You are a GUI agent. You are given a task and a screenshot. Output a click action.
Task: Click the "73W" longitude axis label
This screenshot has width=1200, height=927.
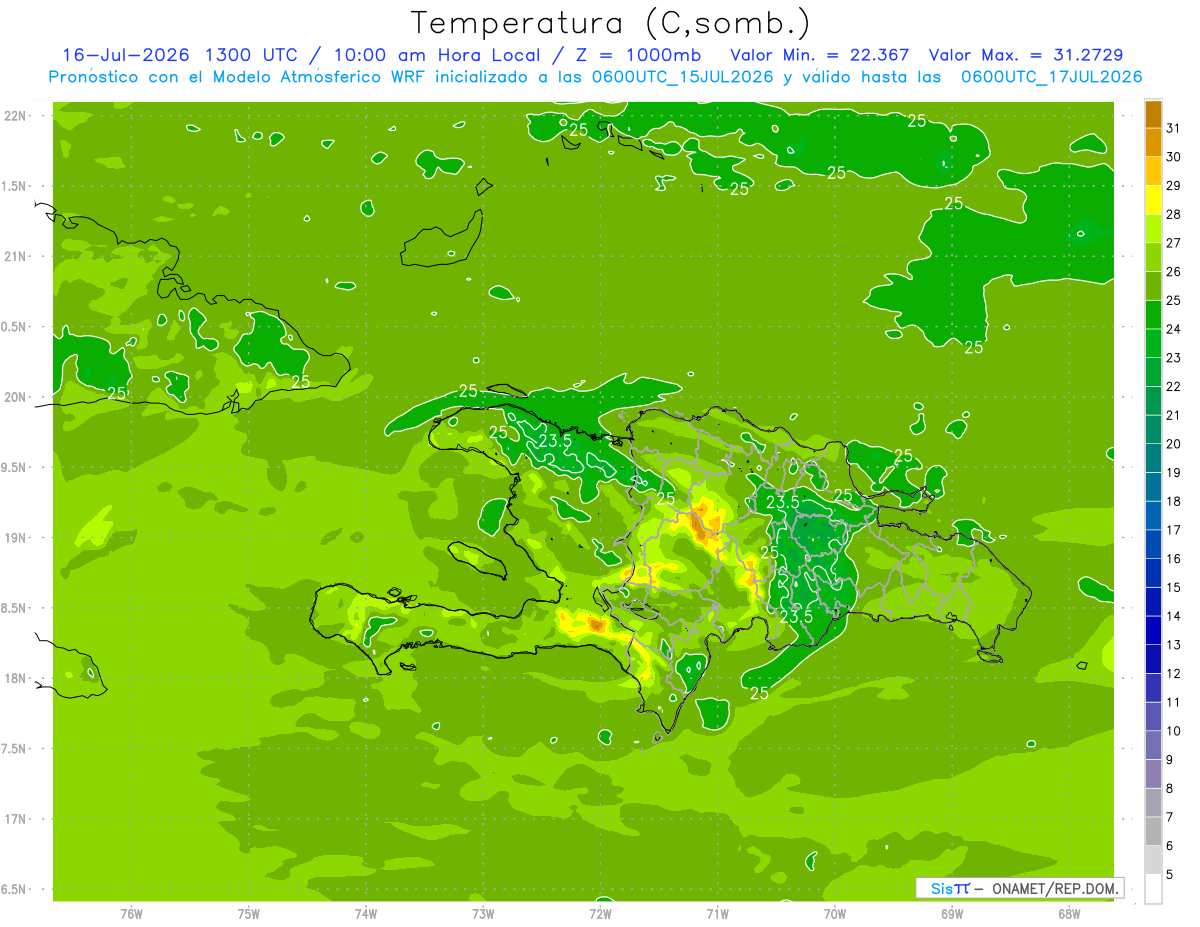pyautogui.click(x=483, y=914)
